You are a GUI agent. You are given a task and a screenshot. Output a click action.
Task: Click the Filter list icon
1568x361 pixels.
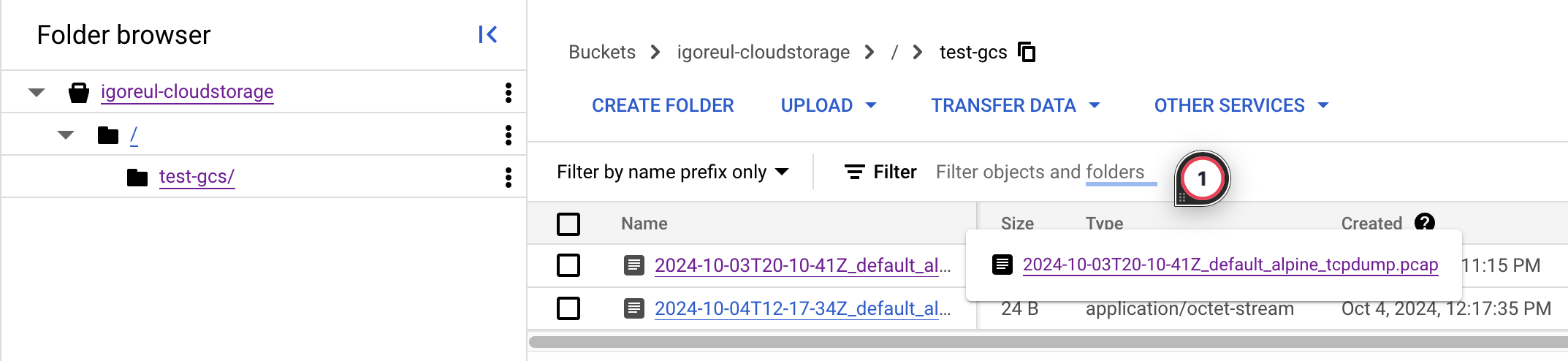854,172
